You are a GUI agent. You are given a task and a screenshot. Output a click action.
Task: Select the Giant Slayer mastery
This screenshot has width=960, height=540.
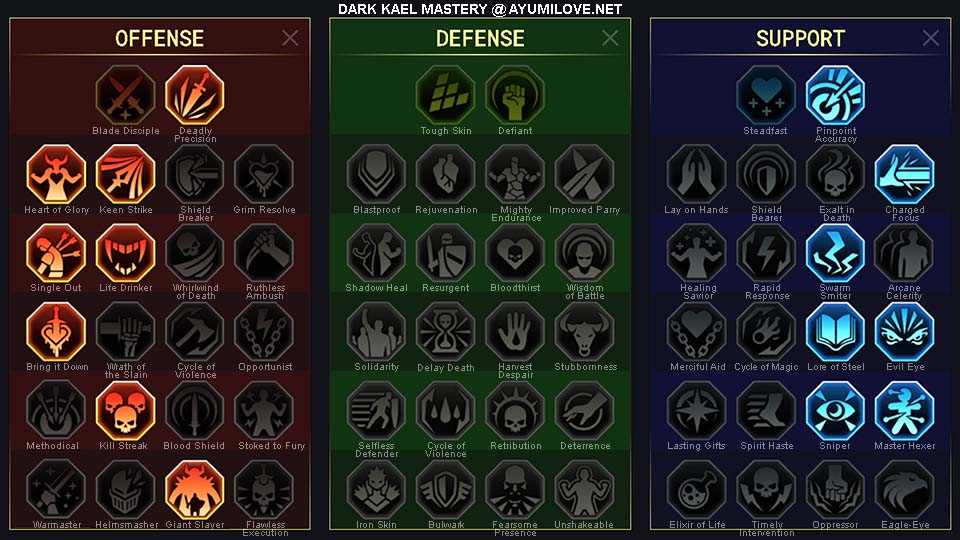pos(195,490)
